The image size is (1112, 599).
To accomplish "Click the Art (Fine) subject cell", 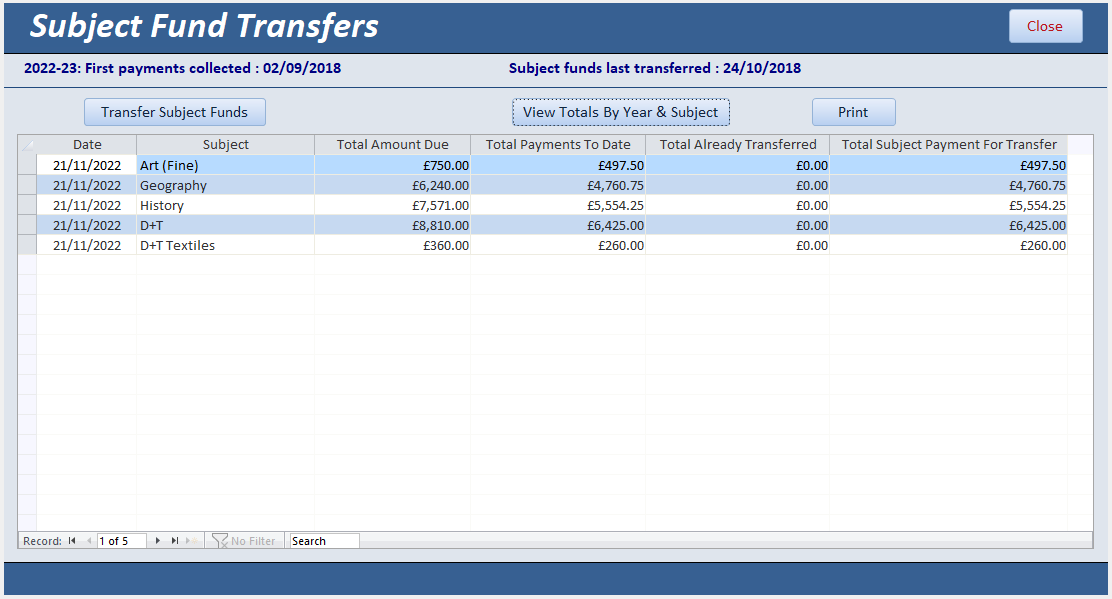I will [226, 165].
